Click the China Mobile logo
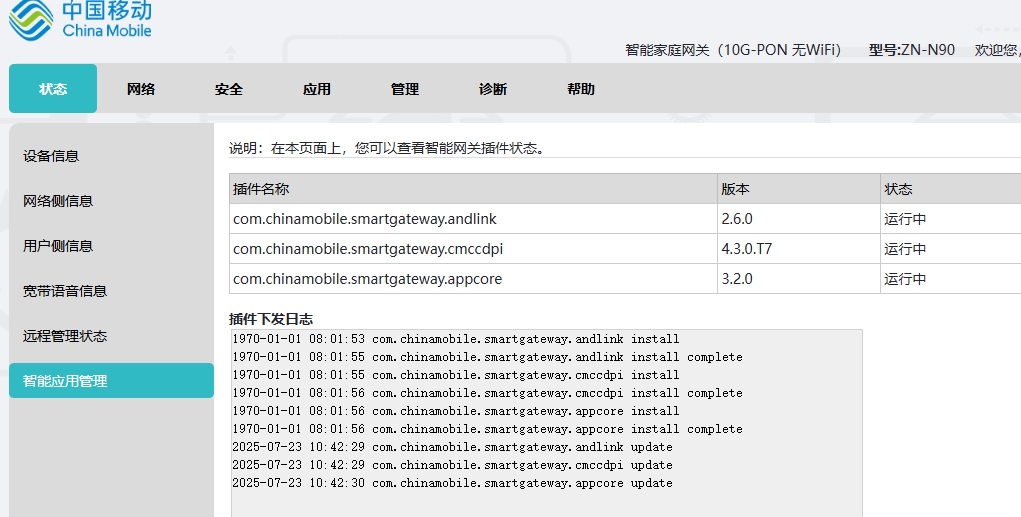This screenshot has height=517, width=1021. [x=80, y=20]
